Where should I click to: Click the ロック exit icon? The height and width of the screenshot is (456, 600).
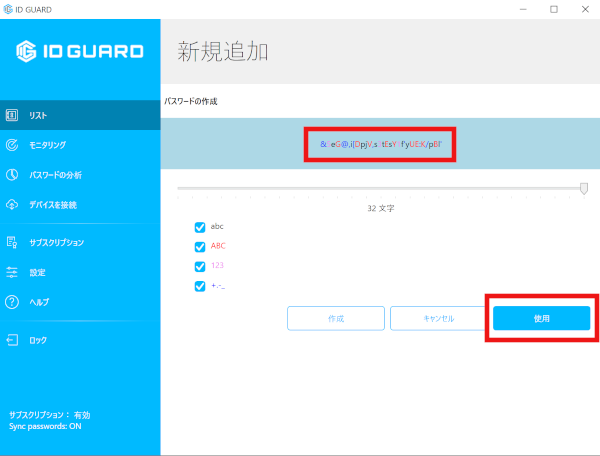click(12, 340)
